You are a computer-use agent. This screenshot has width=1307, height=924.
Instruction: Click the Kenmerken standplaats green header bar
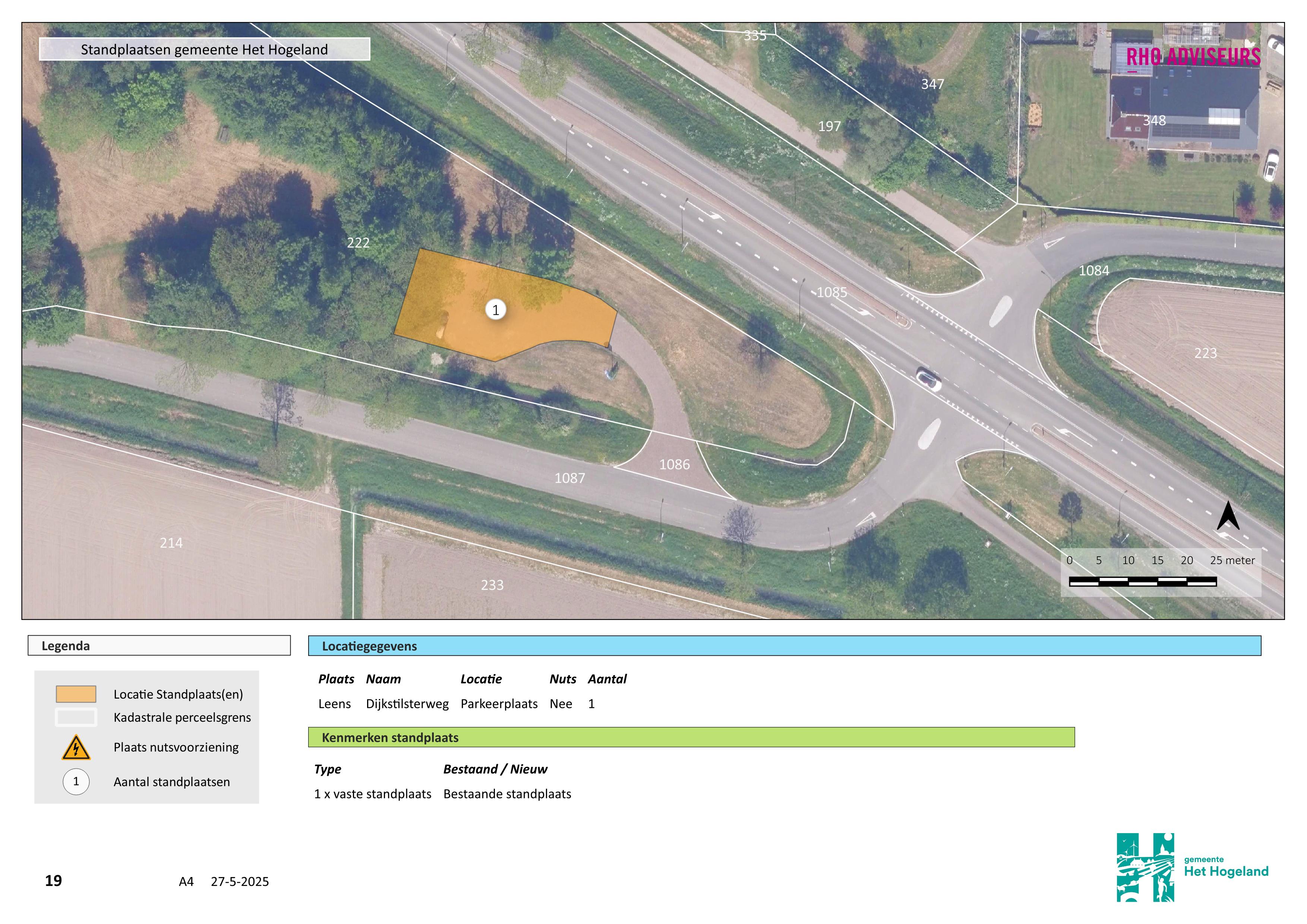[692, 737]
